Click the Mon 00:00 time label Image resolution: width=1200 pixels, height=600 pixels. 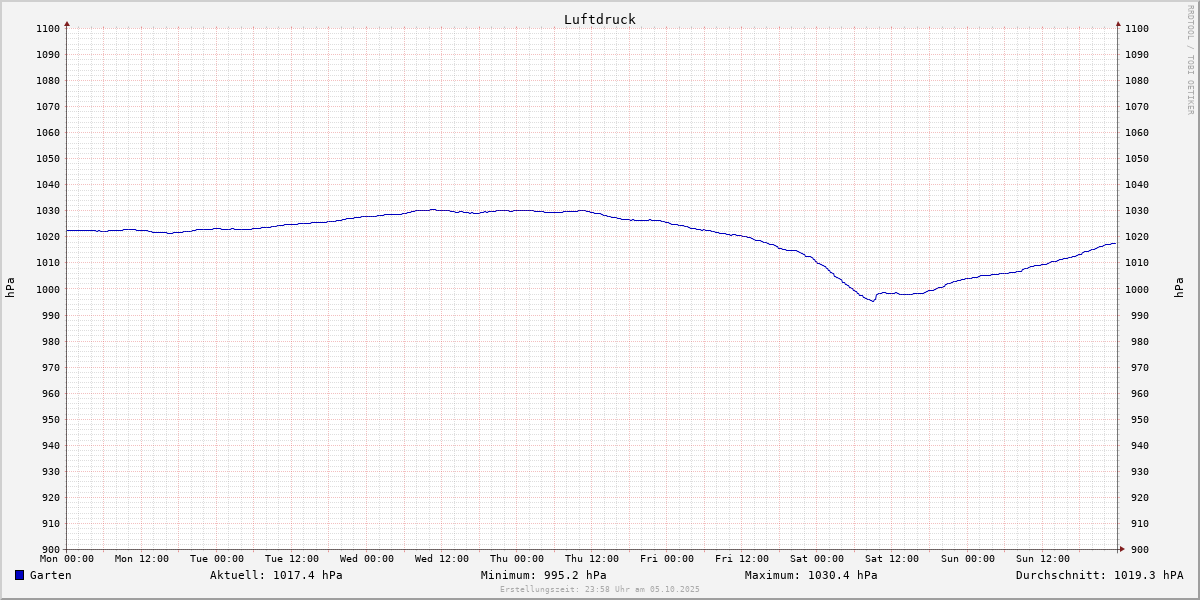(x=67, y=559)
